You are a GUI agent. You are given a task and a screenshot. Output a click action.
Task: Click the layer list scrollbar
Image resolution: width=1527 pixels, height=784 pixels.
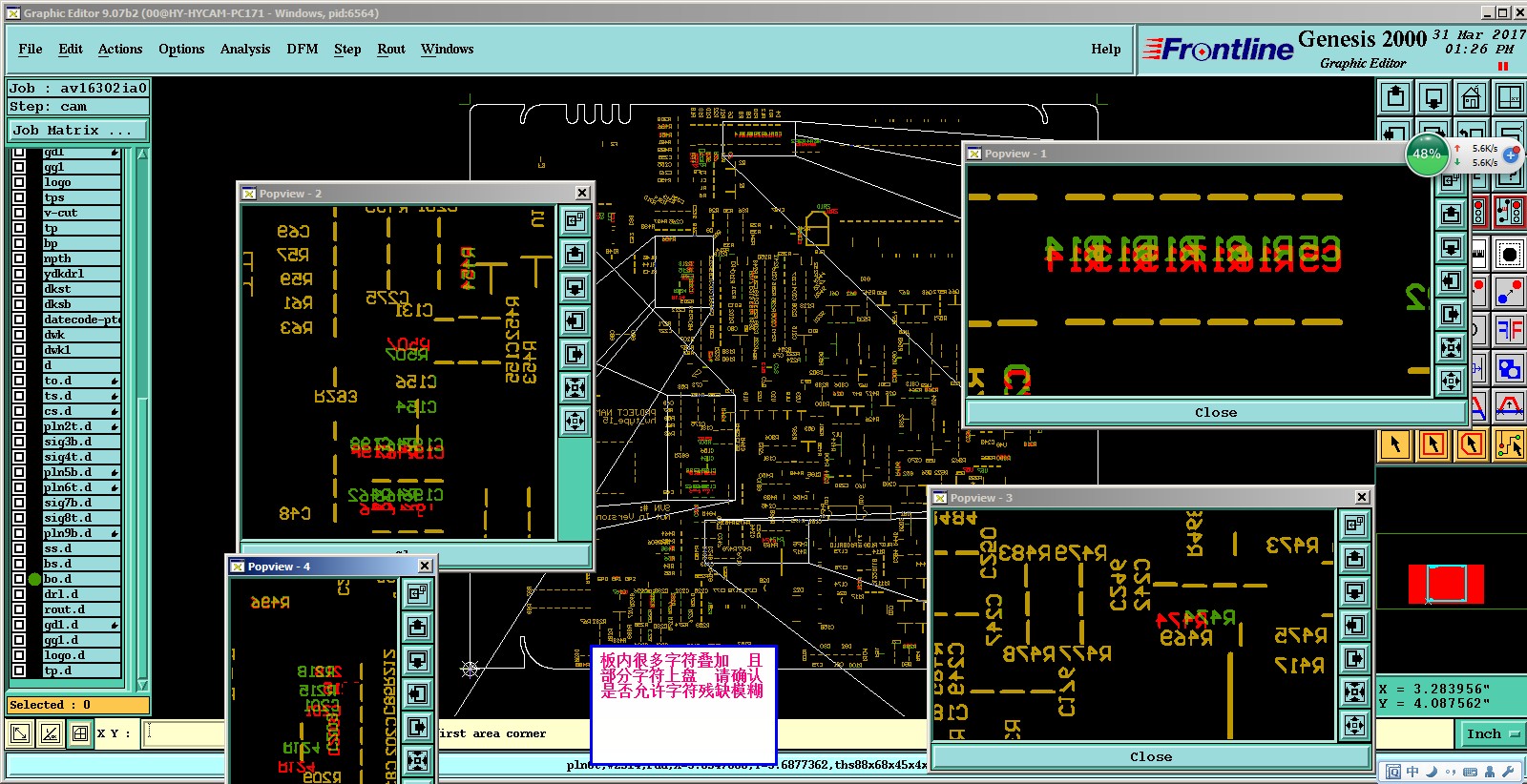[142, 419]
